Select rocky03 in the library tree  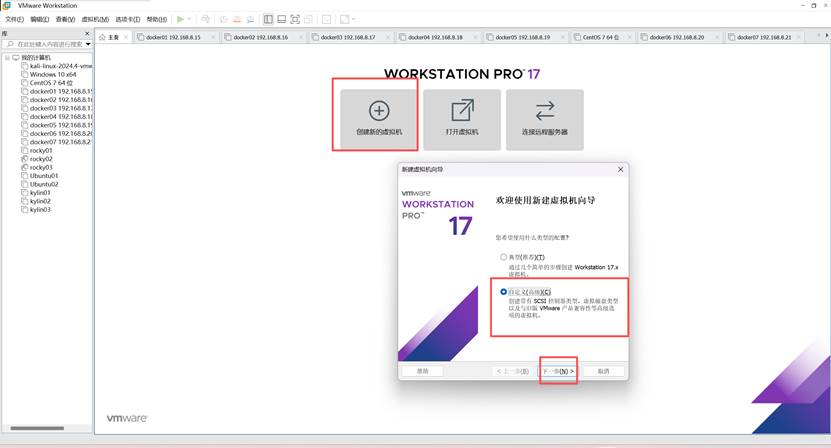click(x=37, y=168)
